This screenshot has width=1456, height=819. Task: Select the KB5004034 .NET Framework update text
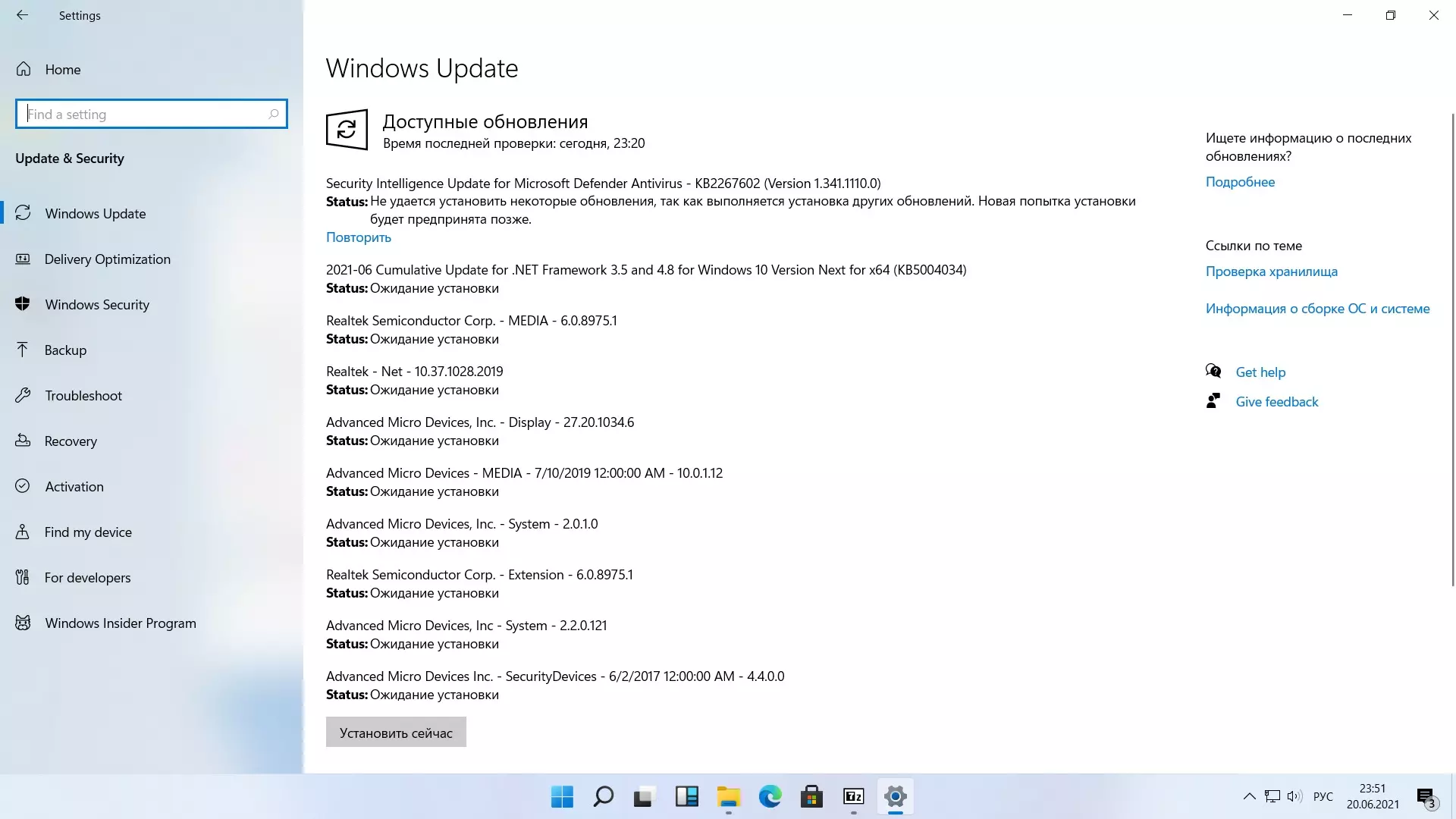[x=646, y=270]
